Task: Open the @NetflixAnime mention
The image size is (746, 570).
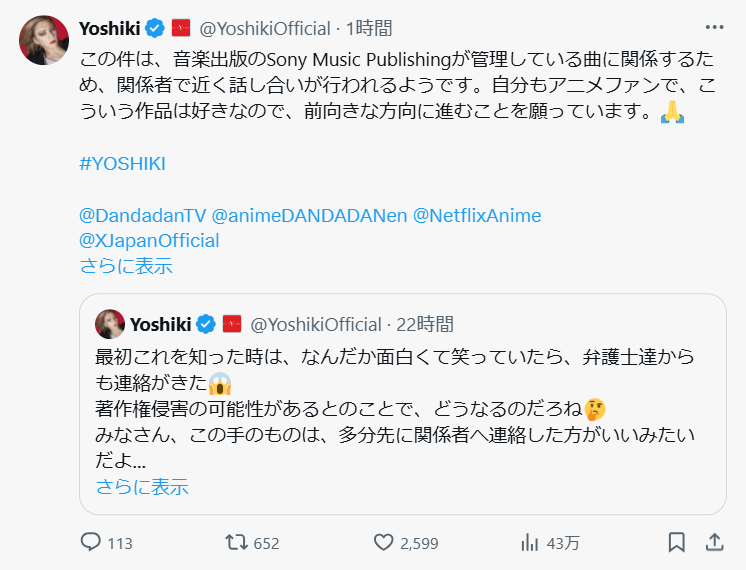Action: (x=477, y=216)
